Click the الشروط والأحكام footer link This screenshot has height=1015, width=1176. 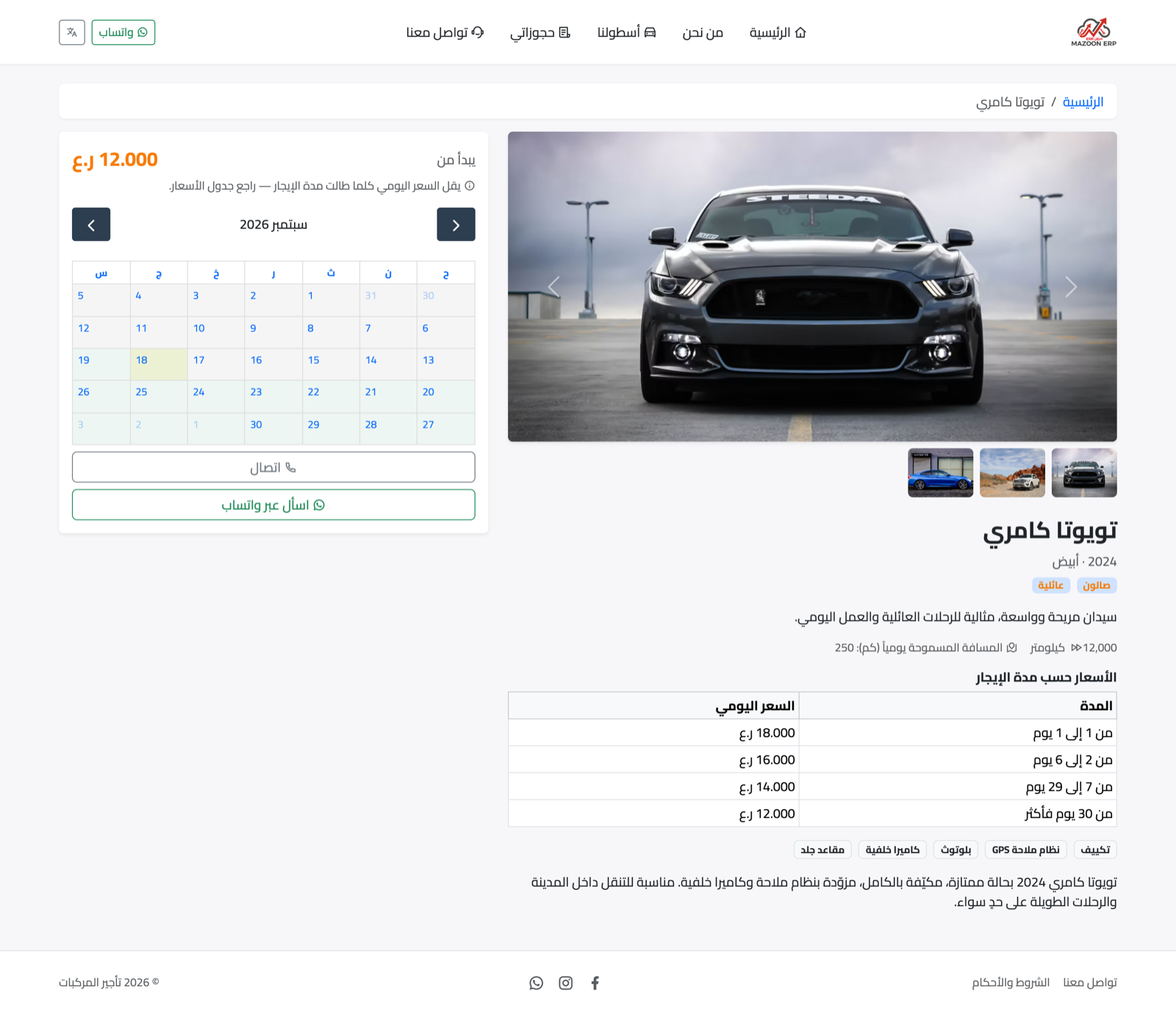click(1011, 983)
